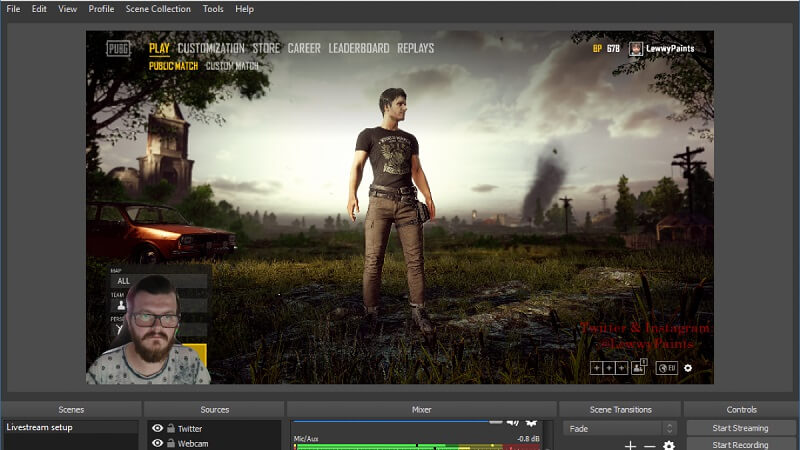The height and width of the screenshot is (450, 800).
Task: Click the lock icon beside Webcam source
Action: coord(171,443)
